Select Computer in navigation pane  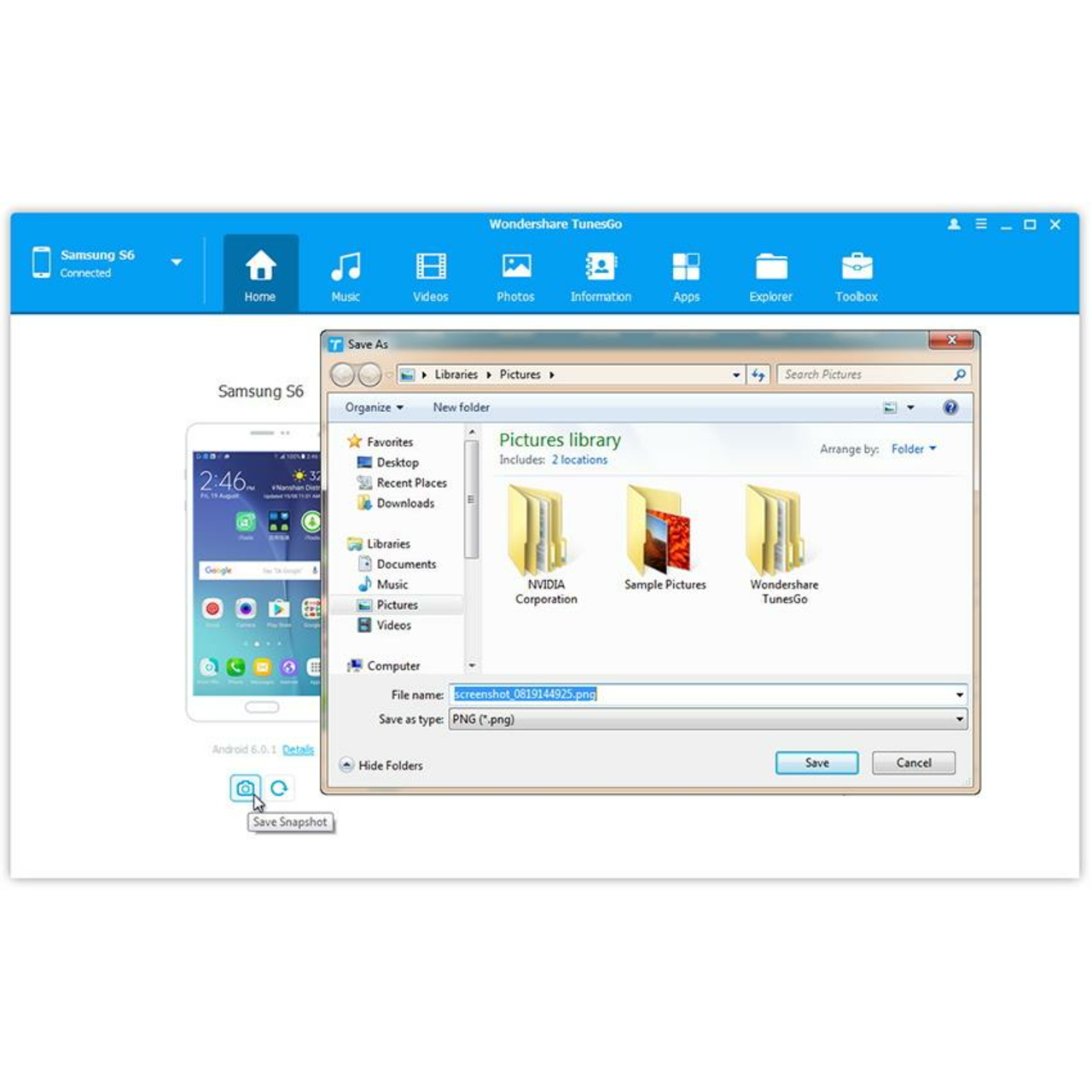tap(383, 665)
